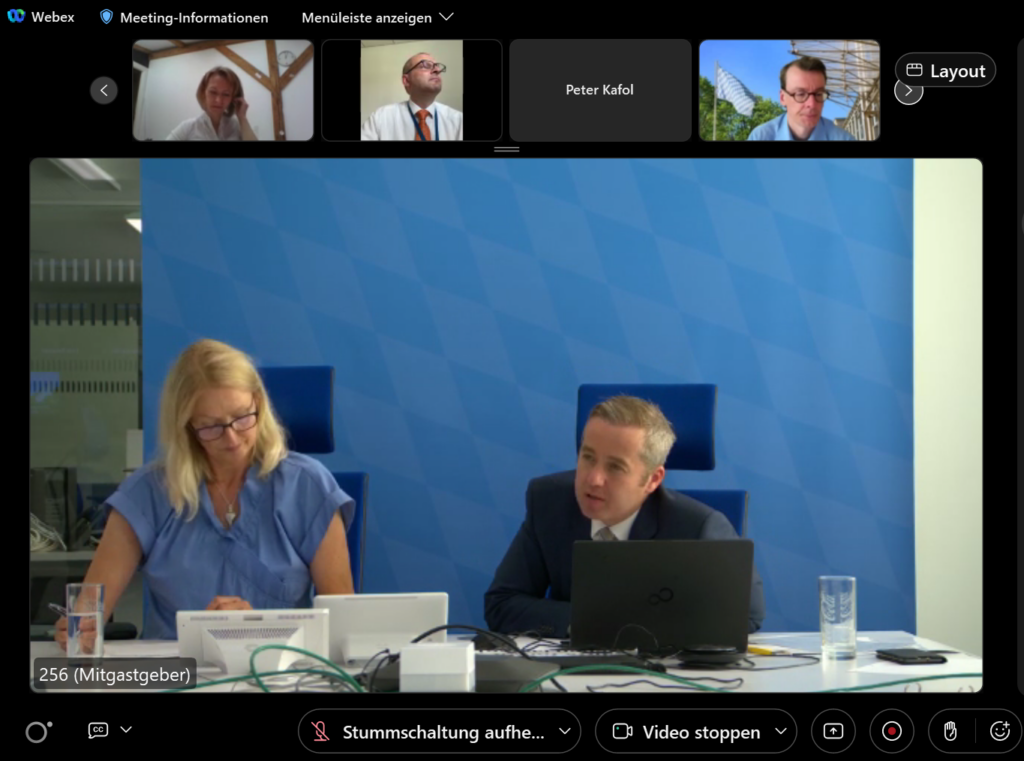This screenshot has width=1024, height=761.
Task: Click the share content icon
Action: pyautogui.click(x=833, y=731)
